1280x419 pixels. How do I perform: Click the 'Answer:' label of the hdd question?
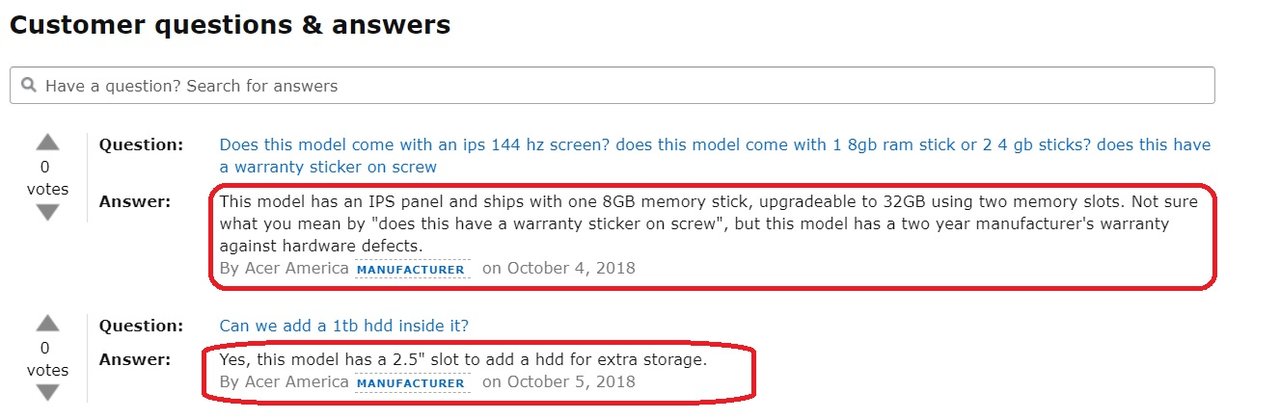pyautogui.click(x=135, y=359)
